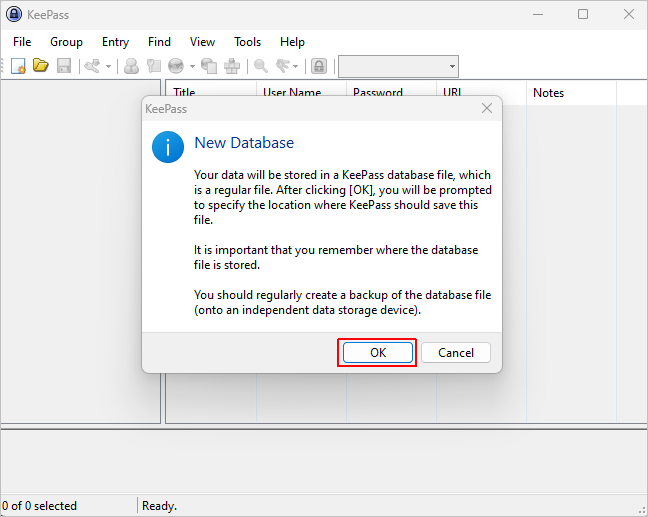648x517 pixels.
Task: Click the Show Entries toolbar icon
Action: tap(284, 66)
